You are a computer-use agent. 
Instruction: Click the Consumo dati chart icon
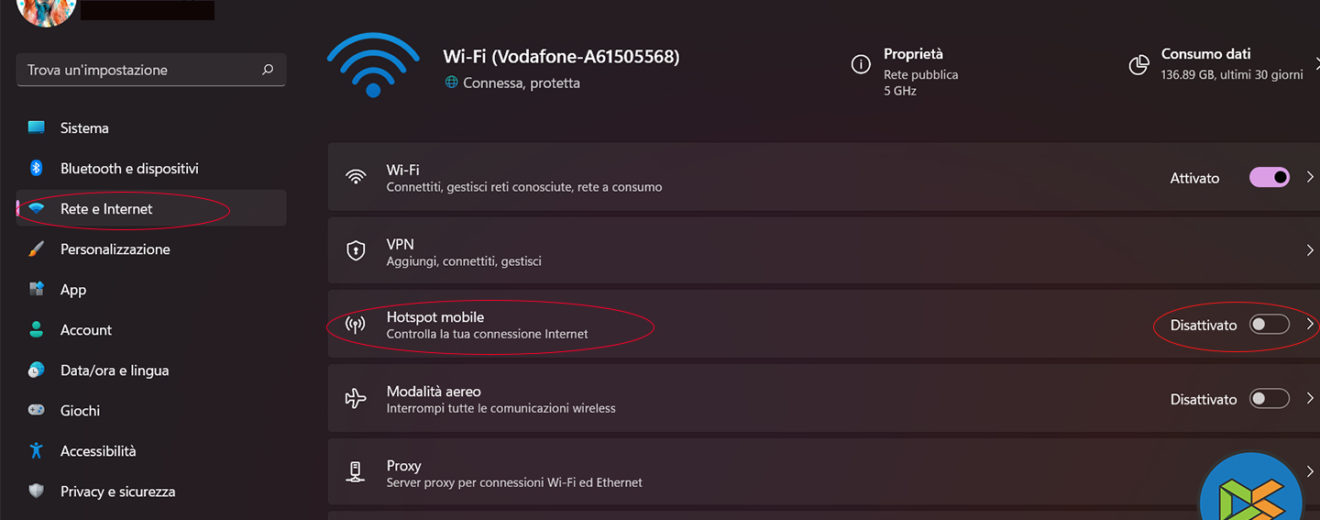coord(1138,65)
